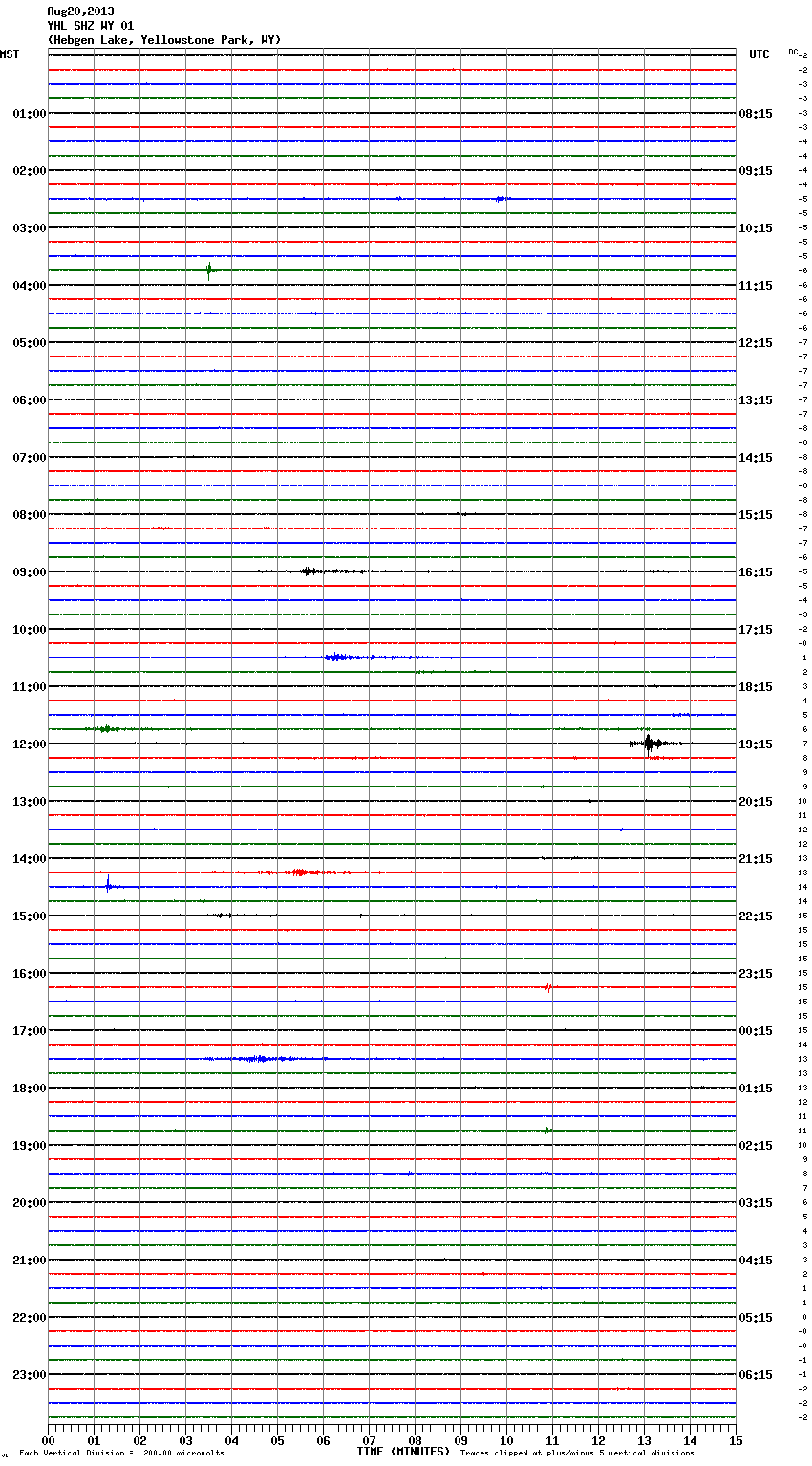
Task: Select the blue spike on the 14:30 trace
Action: (109, 886)
